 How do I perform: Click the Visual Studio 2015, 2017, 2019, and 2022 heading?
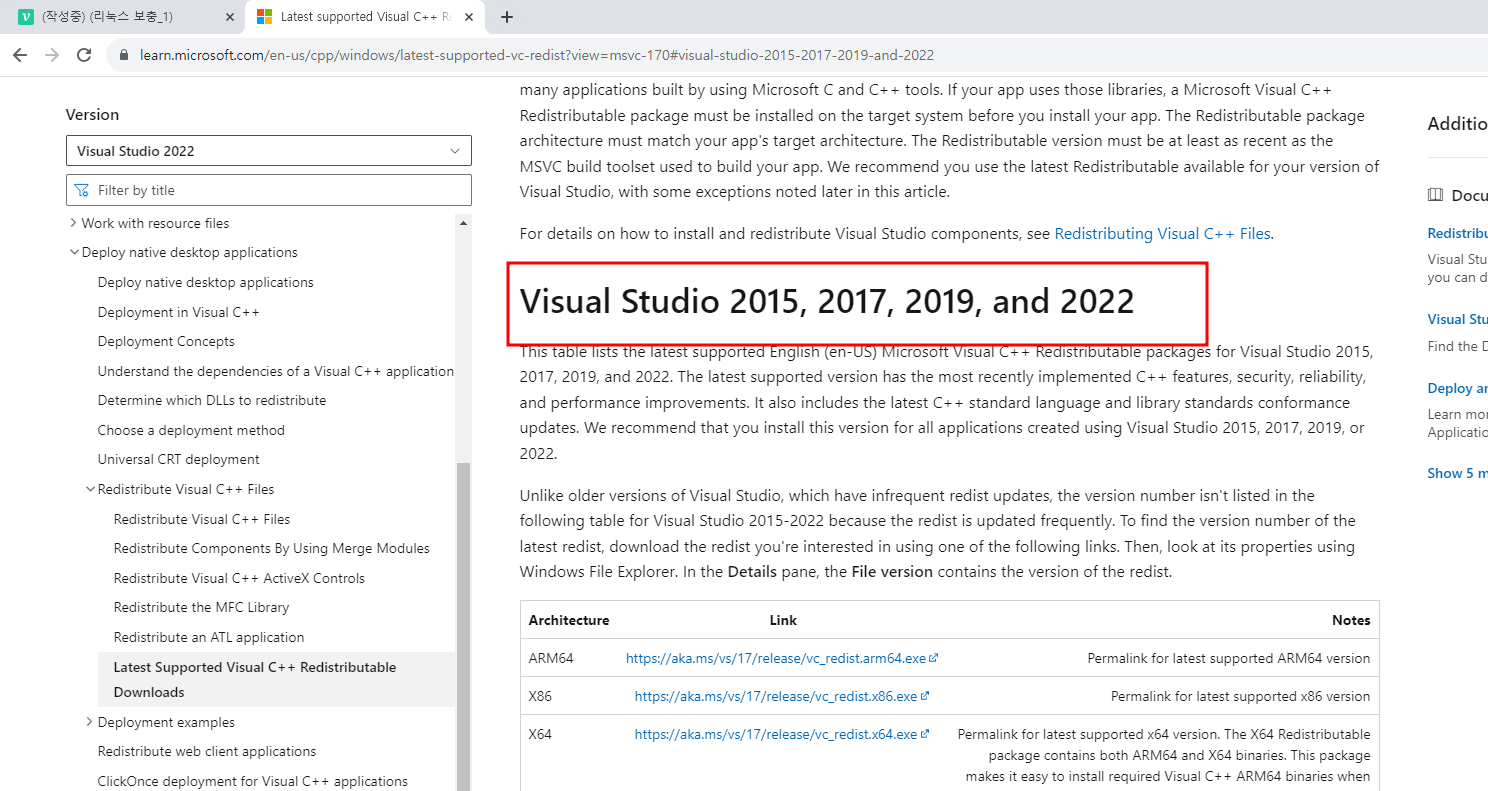[827, 301]
